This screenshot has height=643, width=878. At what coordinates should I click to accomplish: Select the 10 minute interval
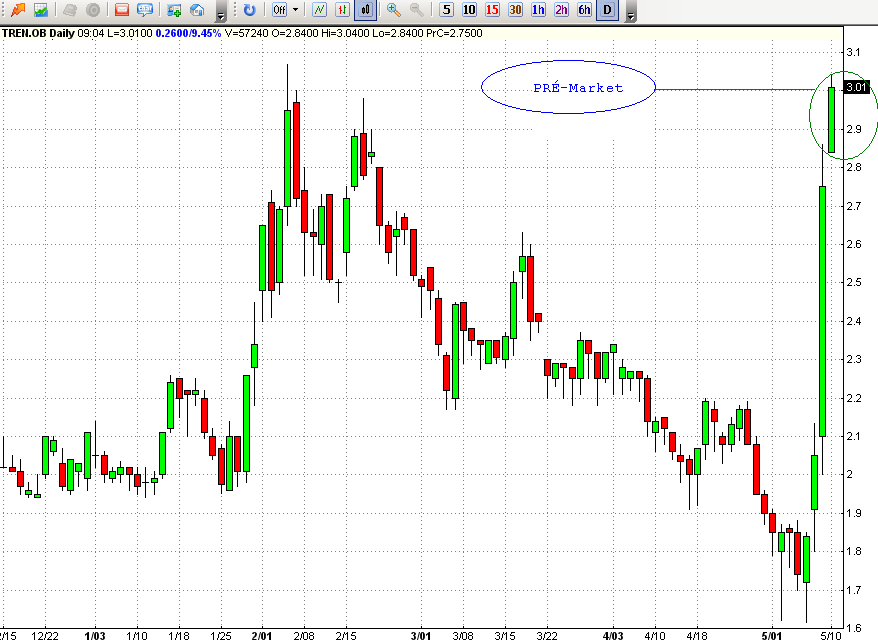pos(469,10)
